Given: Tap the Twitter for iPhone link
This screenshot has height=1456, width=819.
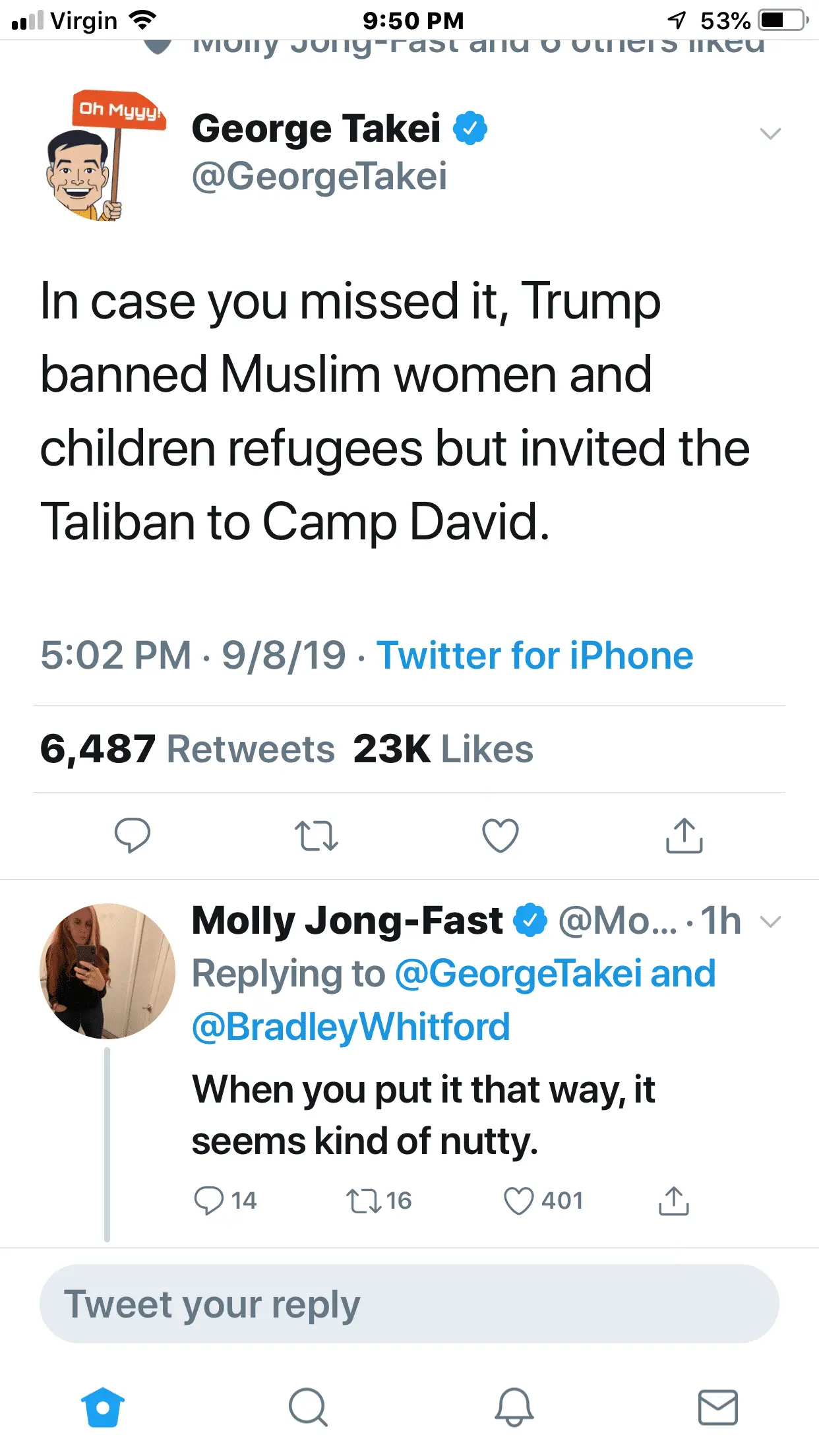Looking at the screenshot, I should (x=535, y=655).
